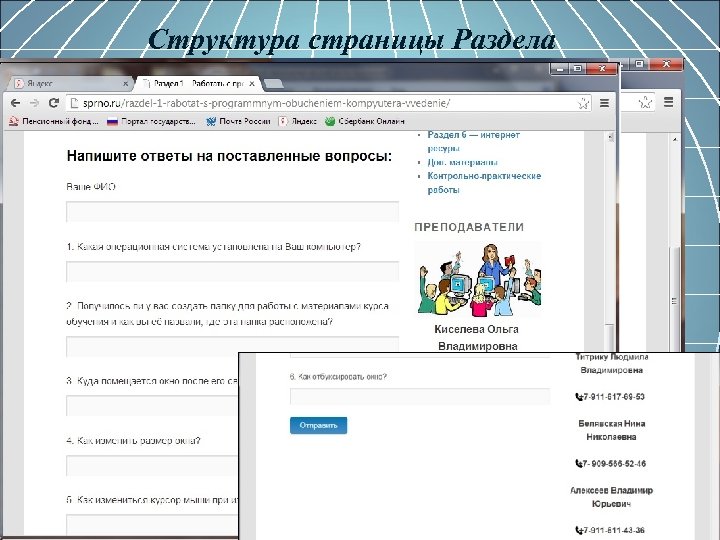Image resolution: width=720 pixels, height=540 pixels.
Task: Click the teachers classroom illustration
Action: tap(478, 280)
